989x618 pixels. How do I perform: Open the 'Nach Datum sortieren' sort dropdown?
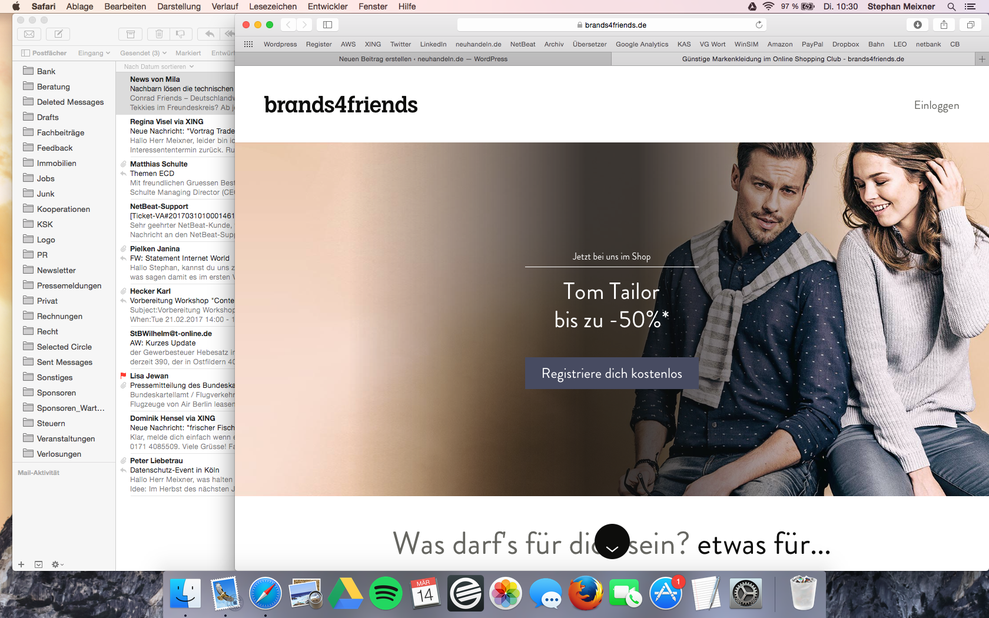point(158,66)
